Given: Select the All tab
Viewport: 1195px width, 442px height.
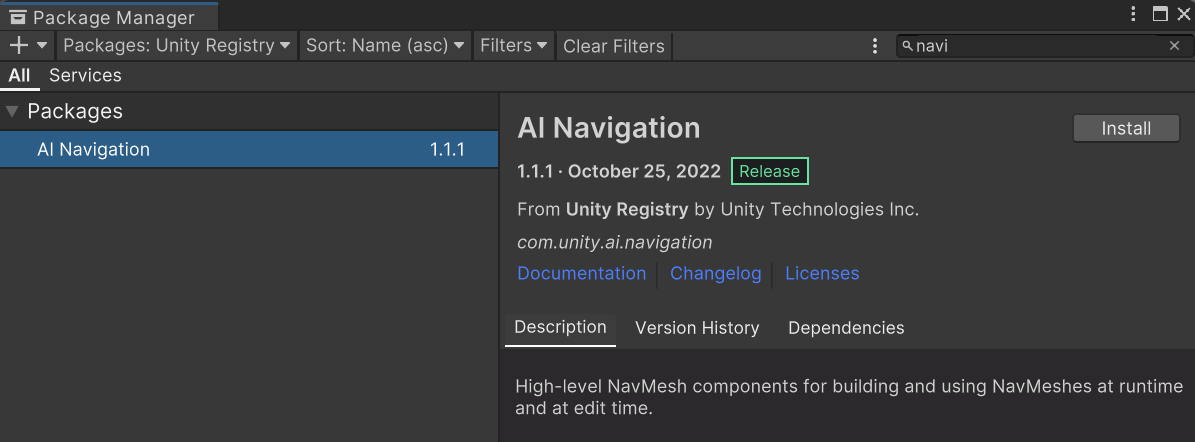Looking at the screenshot, I should (20, 75).
